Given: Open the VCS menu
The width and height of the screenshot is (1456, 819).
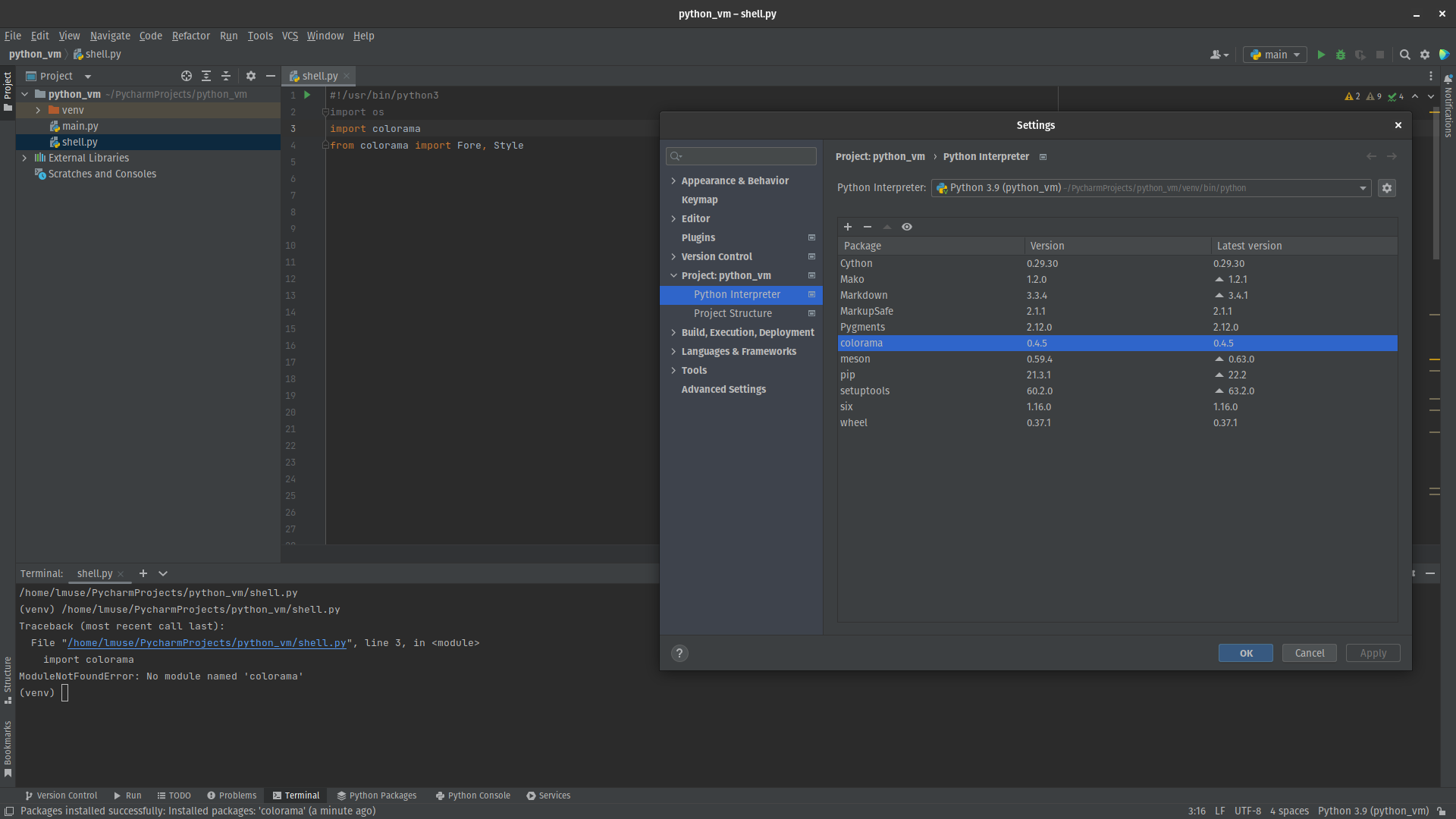Looking at the screenshot, I should 289,36.
